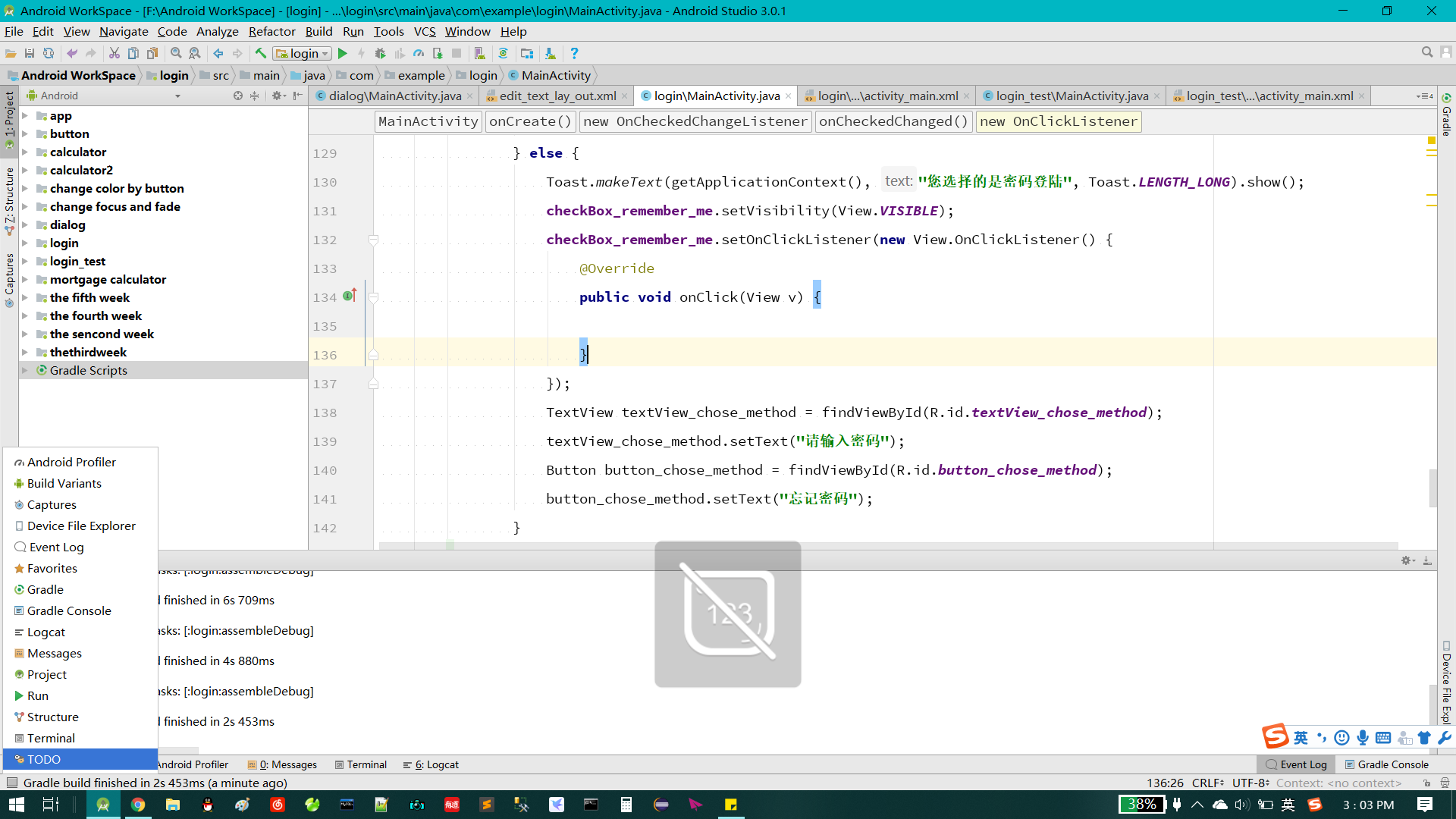
Task: Open the login run configuration dropdown
Action: coord(303,53)
